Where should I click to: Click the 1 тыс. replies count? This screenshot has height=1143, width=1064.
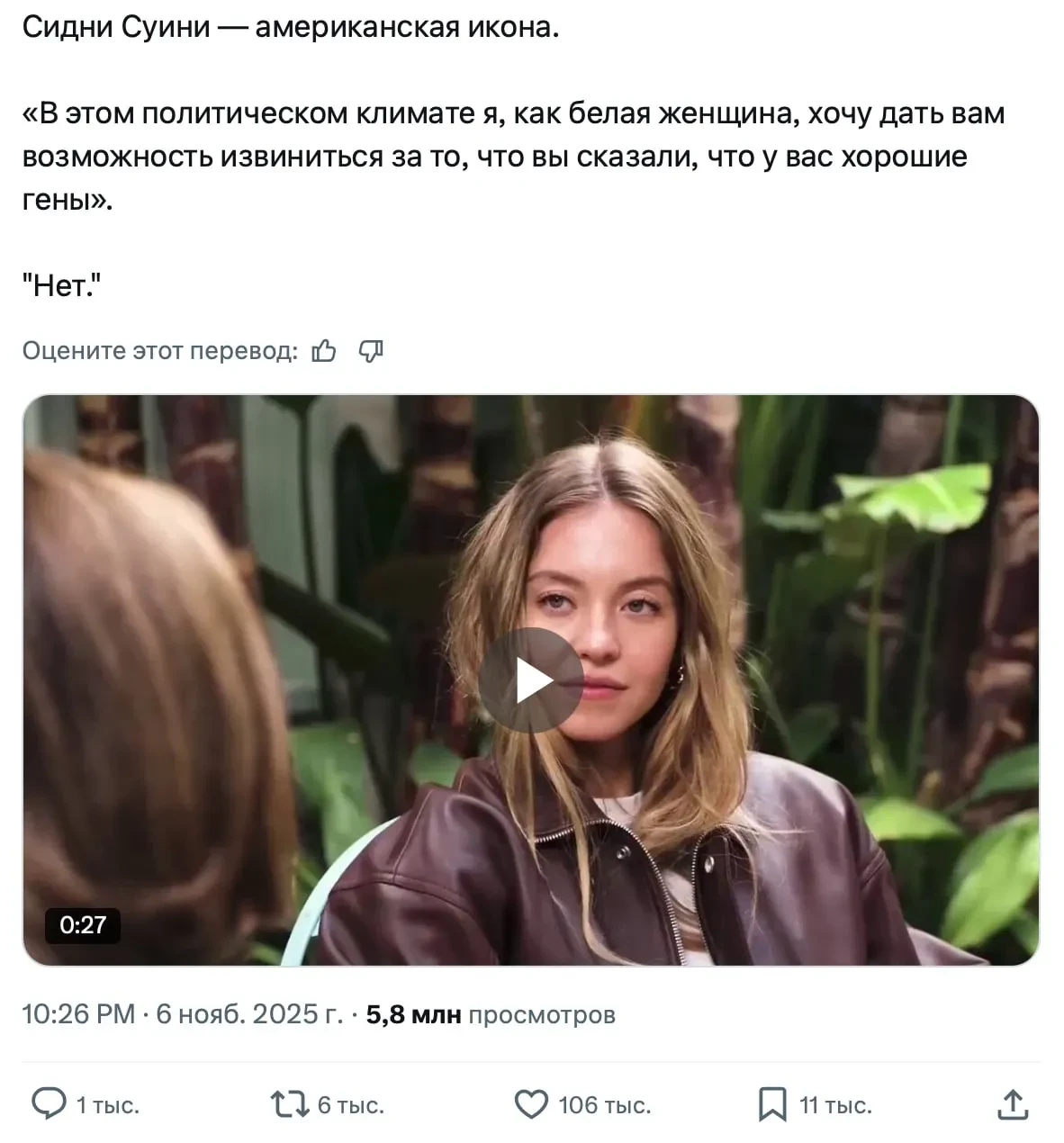[108, 1105]
